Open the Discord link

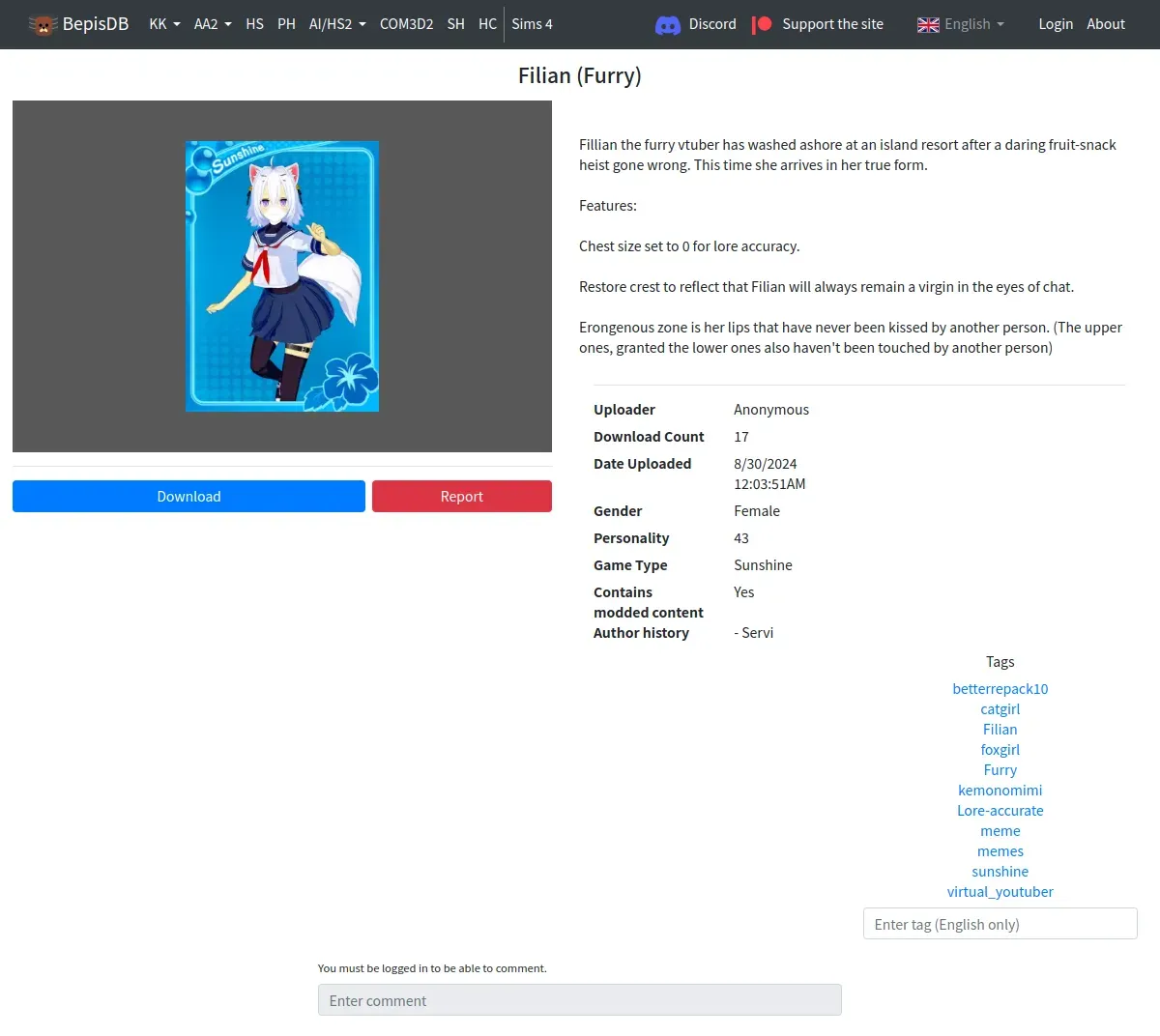pyautogui.click(x=712, y=24)
